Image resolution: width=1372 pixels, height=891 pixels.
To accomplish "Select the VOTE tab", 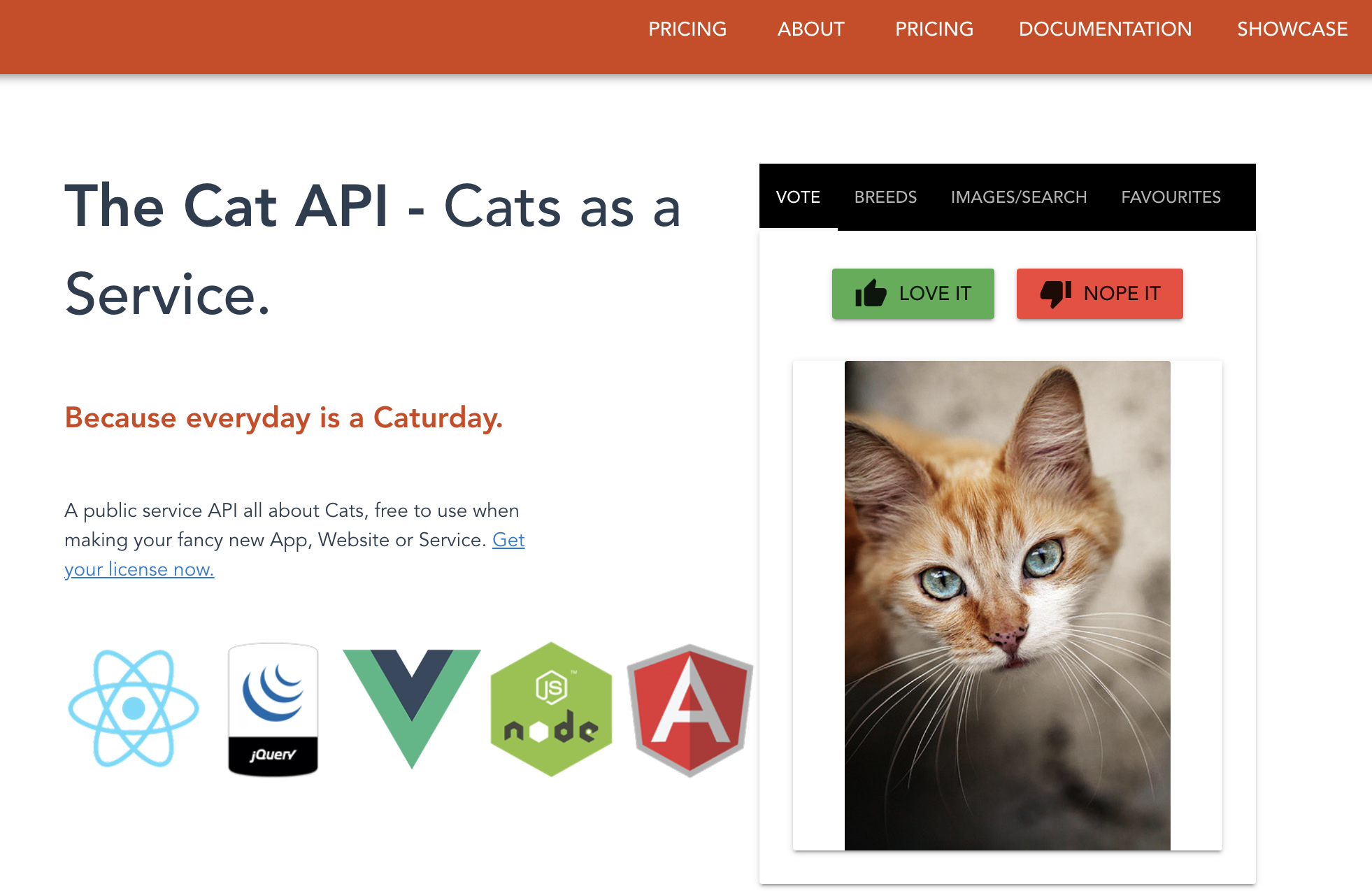I will tap(798, 197).
